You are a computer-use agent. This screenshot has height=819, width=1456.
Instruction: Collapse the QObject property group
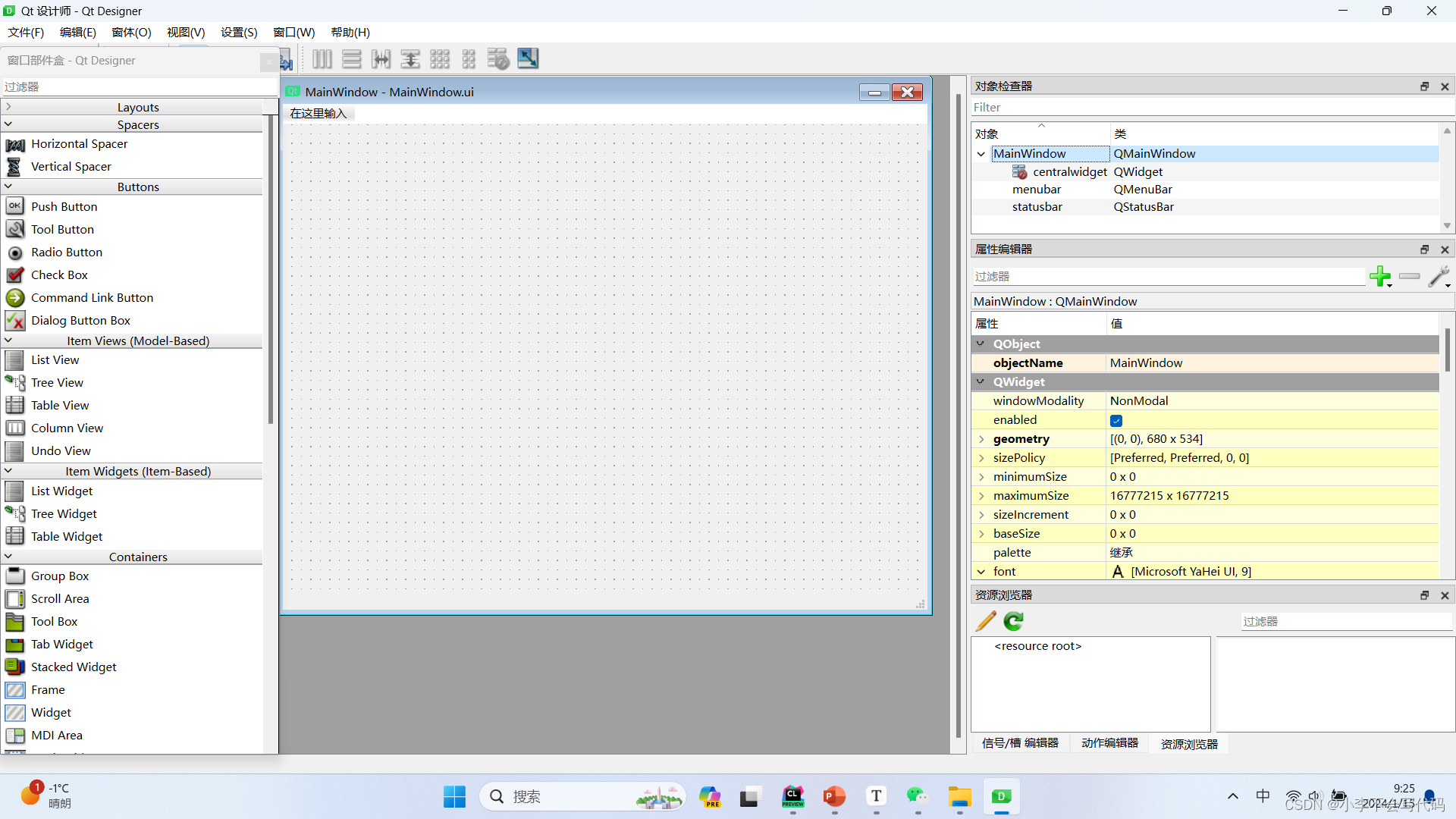981,344
